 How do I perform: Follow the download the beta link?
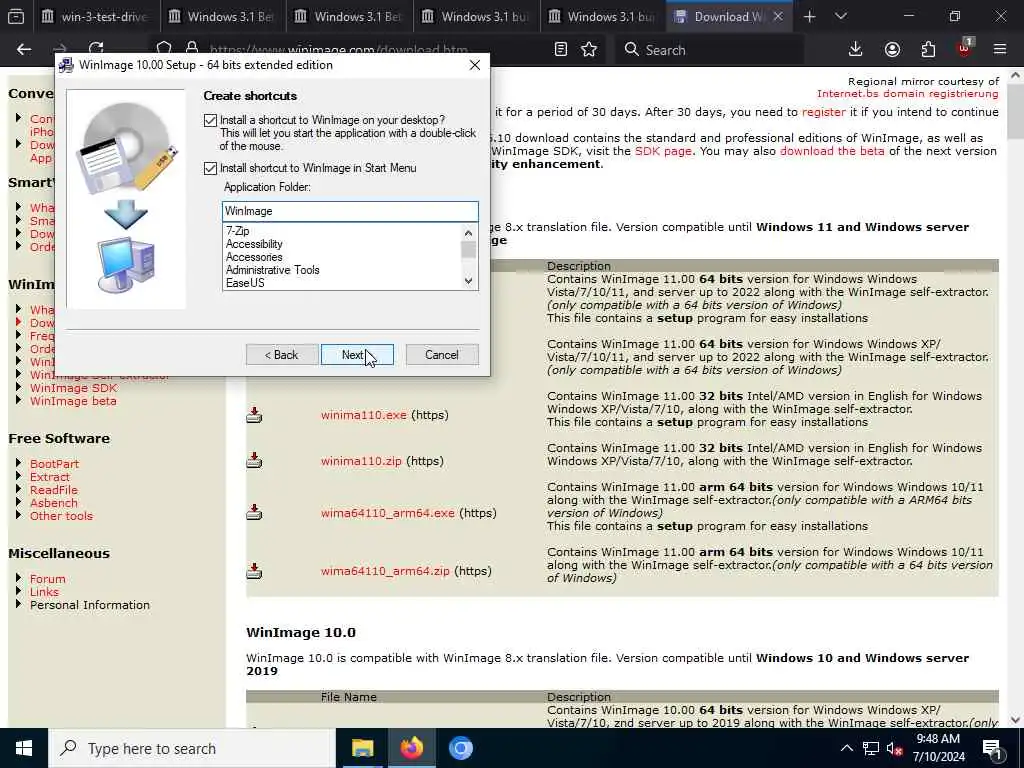[832, 151]
